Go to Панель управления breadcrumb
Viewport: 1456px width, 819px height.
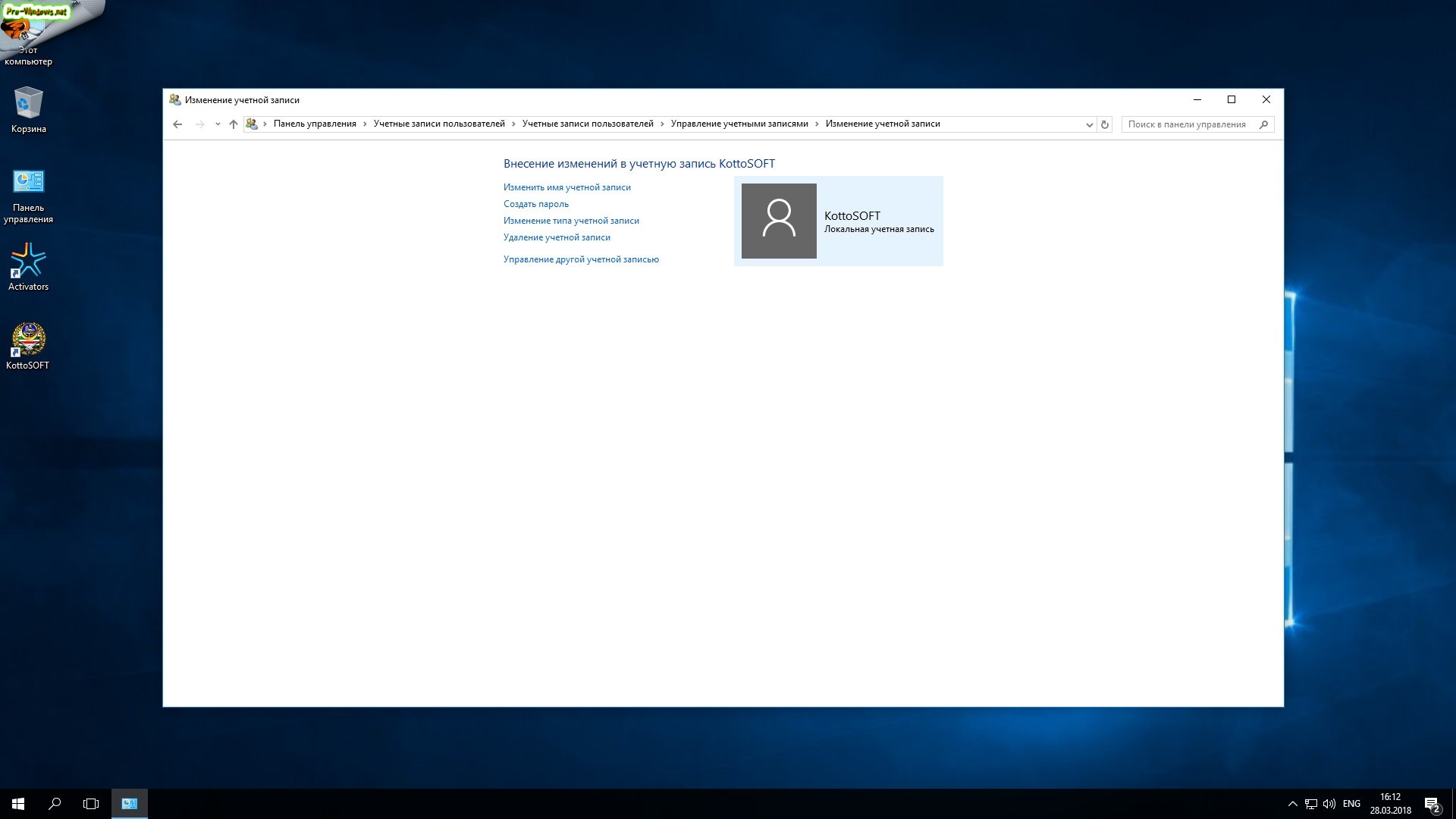pos(315,124)
